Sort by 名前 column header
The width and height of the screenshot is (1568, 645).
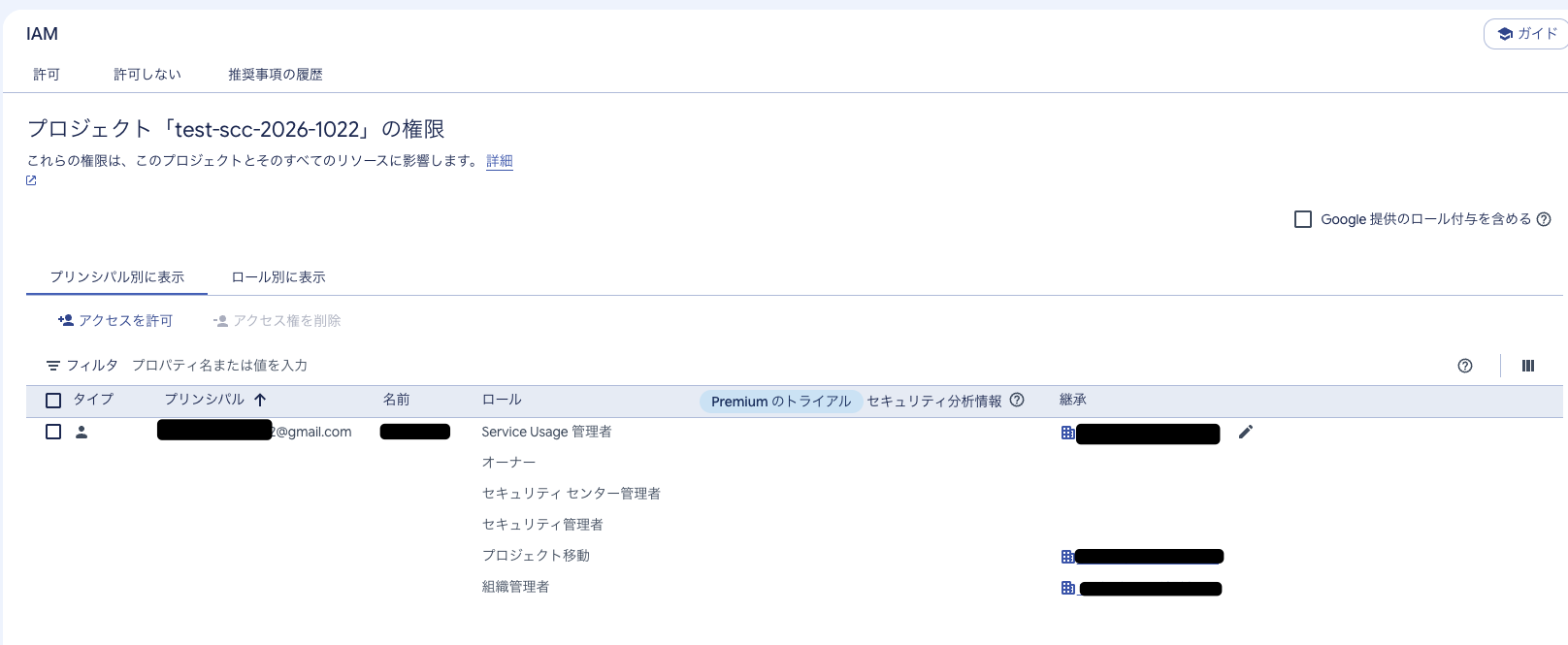pyautogui.click(x=397, y=400)
